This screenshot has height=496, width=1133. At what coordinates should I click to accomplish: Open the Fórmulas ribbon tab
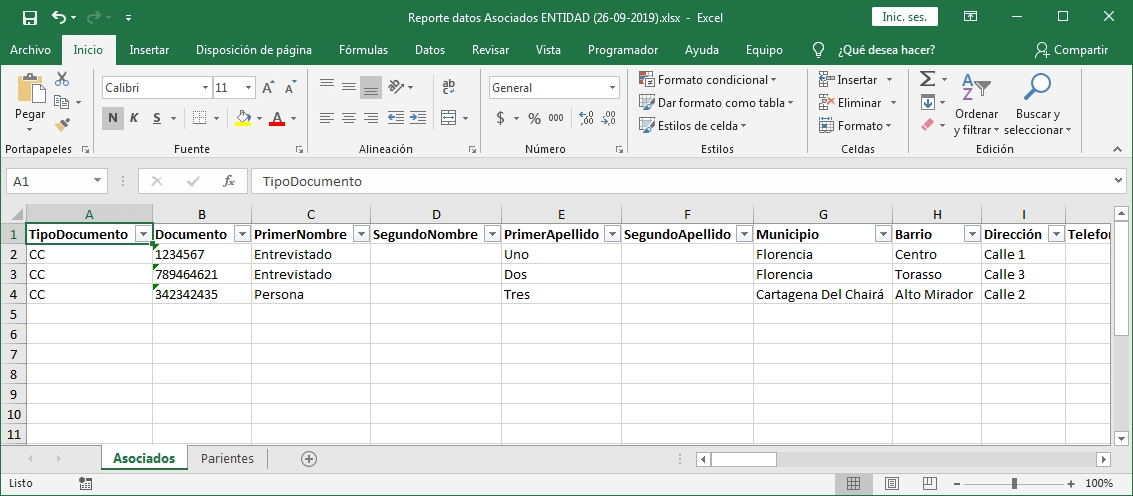(363, 50)
